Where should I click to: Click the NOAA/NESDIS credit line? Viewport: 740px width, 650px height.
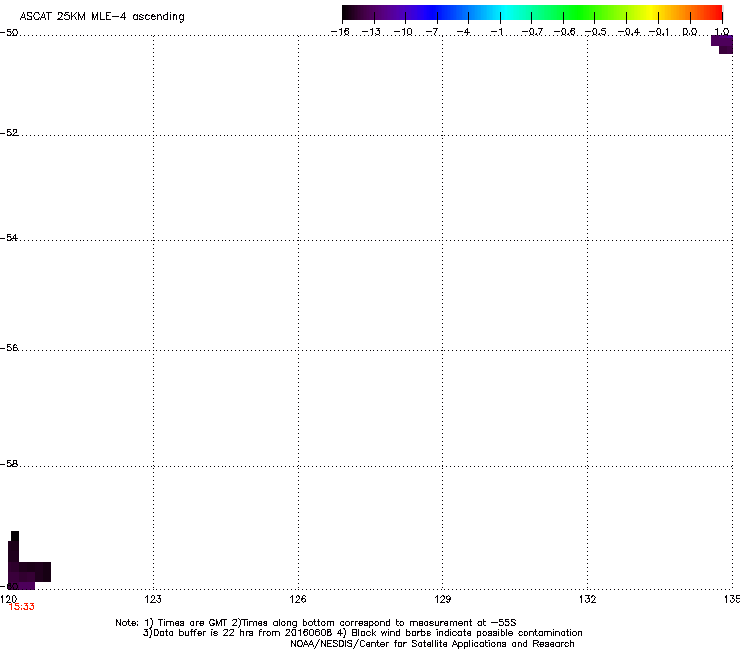tap(432, 644)
